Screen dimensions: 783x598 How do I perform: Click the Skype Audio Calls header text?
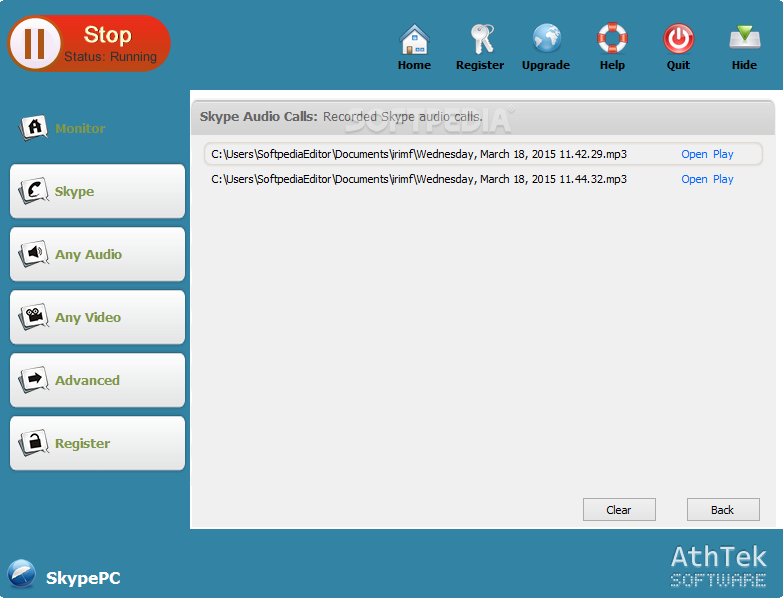click(259, 117)
